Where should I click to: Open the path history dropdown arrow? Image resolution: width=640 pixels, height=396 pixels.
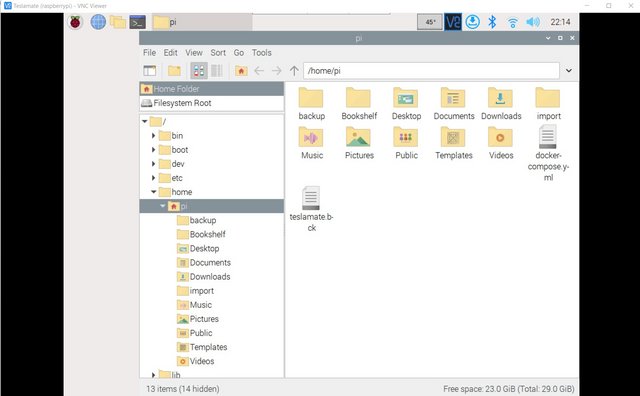(569, 71)
